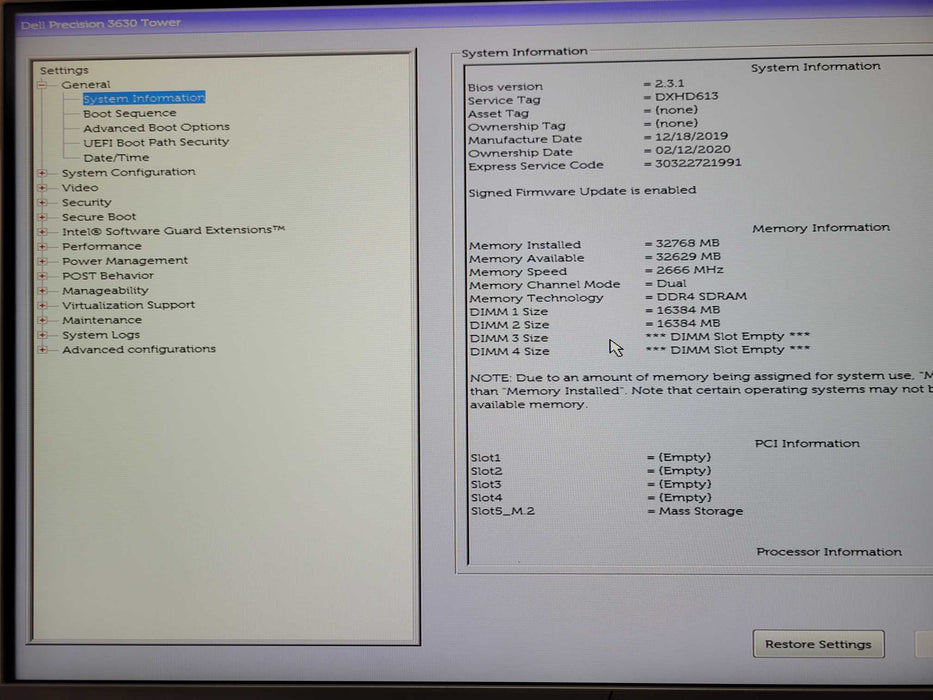This screenshot has width=933, height=700.
Task: Expand the Secure Boot node
Action: 42,217
